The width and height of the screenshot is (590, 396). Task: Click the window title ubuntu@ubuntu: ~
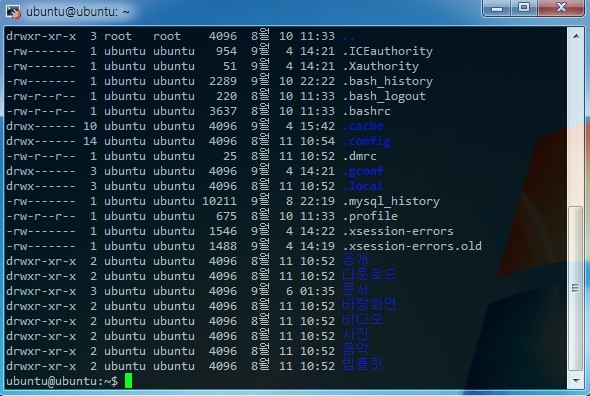pos(78,12)
